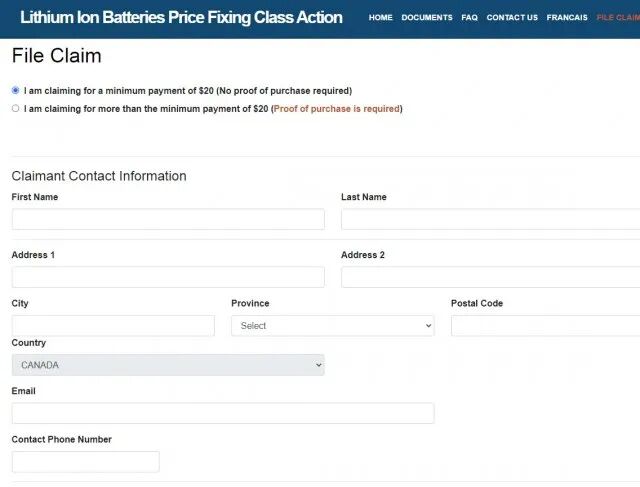The height and width of the screenshot is (487, 640).
Task: Go to the Home menu item
Action: tap(380, 18)
